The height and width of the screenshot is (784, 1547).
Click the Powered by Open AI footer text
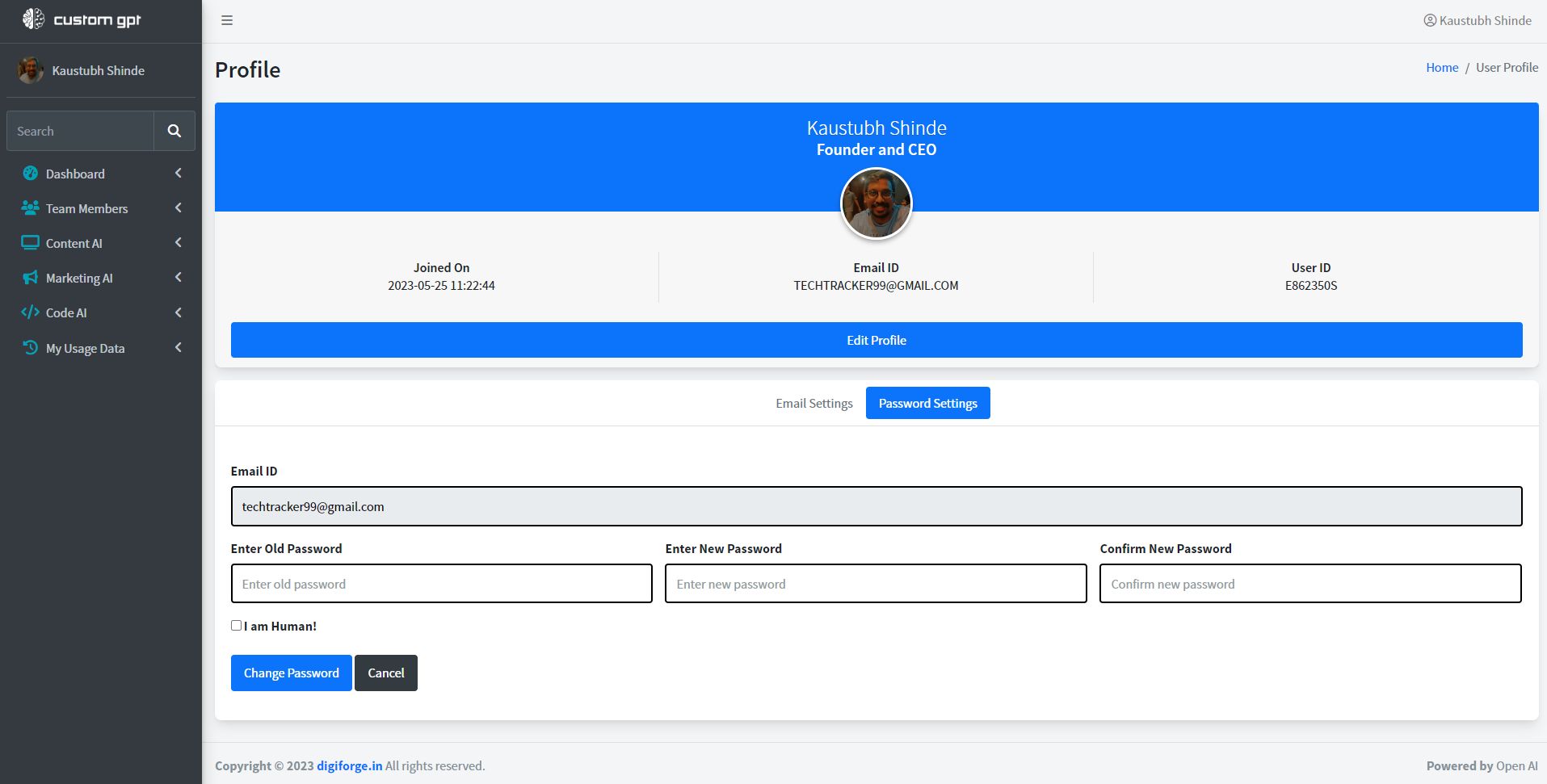tap(1482, 765)
